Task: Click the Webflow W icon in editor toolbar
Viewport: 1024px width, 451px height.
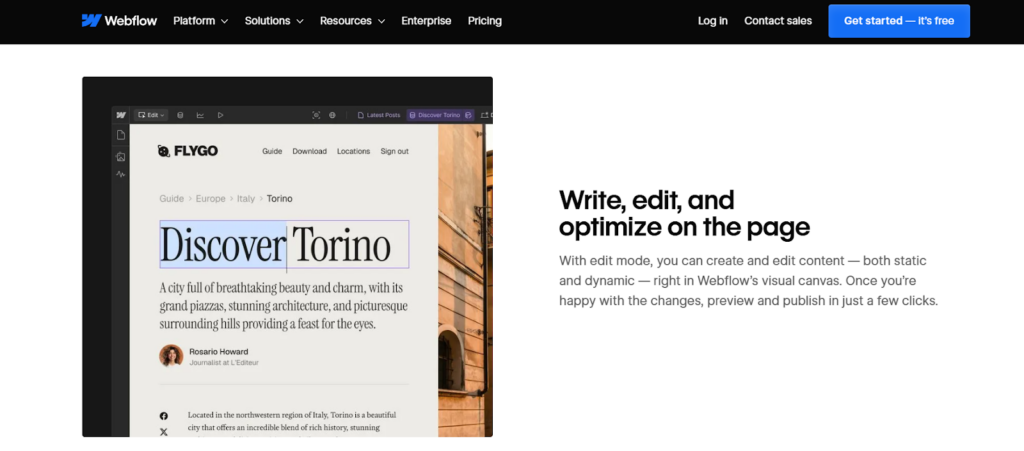Action: [121, 115]
